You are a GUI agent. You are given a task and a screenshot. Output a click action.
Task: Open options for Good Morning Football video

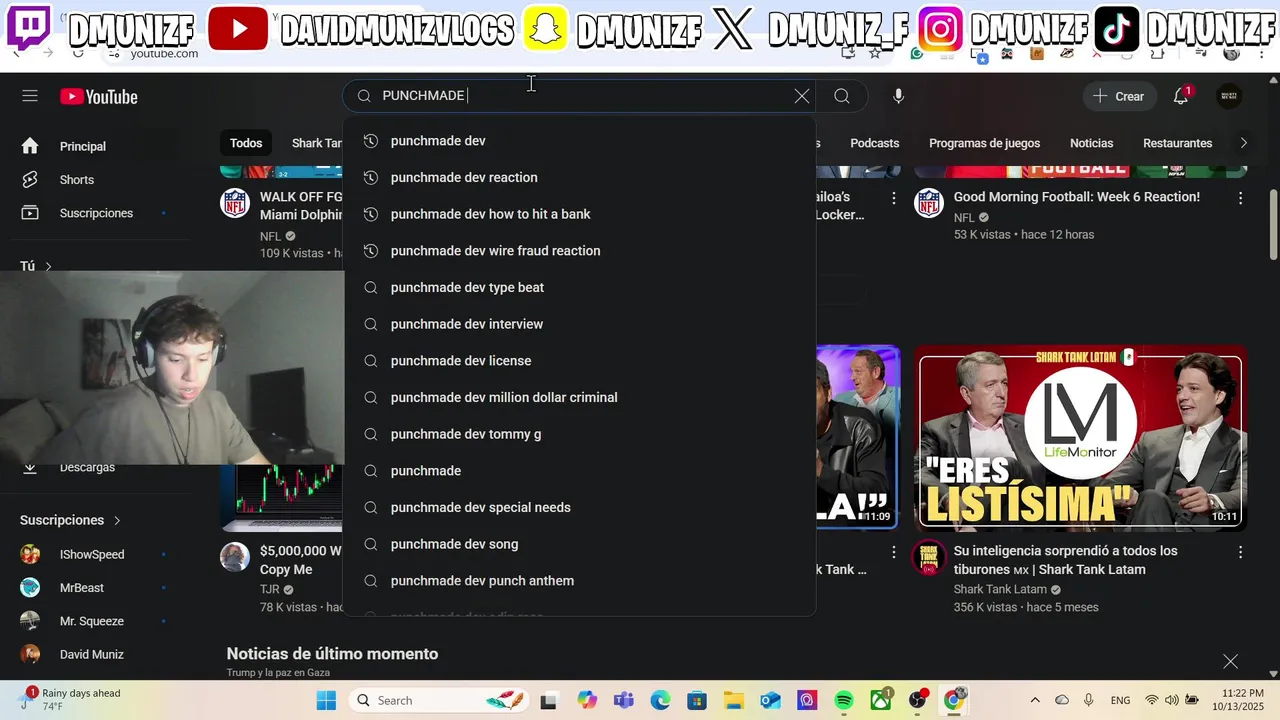[x=1240, y=198]
